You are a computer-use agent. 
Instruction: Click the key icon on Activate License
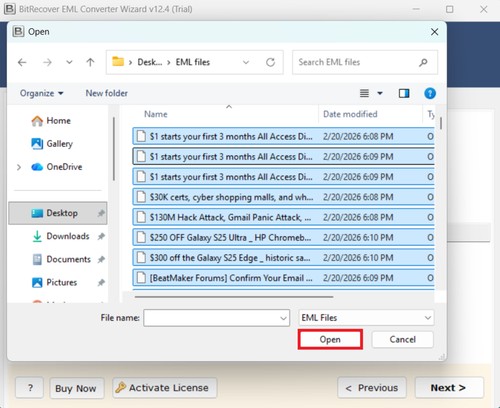tap(120, 387)
